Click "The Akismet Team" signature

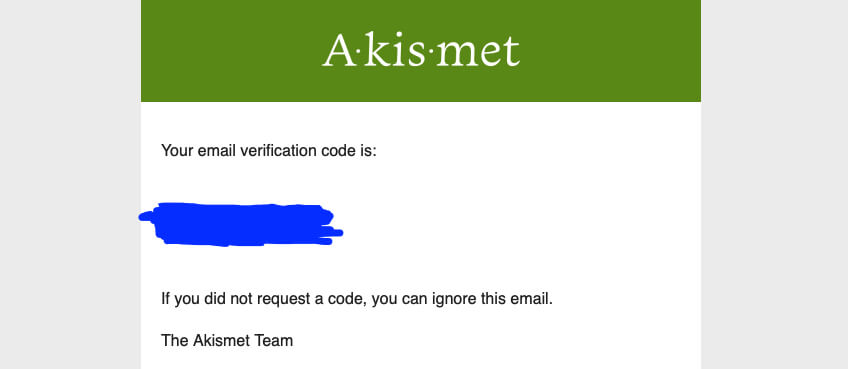click(227, 341)
